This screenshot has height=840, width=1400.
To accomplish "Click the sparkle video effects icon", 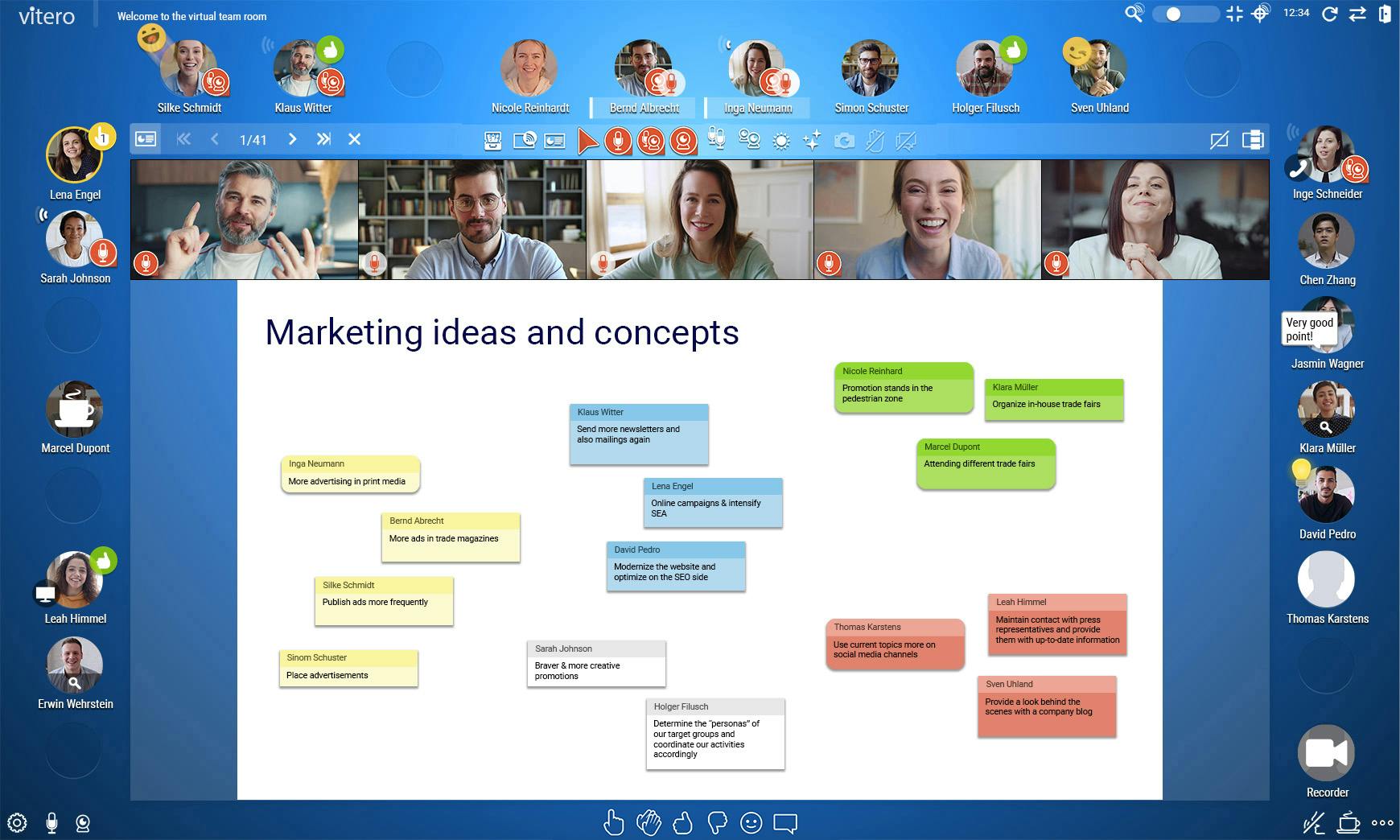I will coord(811,139).
